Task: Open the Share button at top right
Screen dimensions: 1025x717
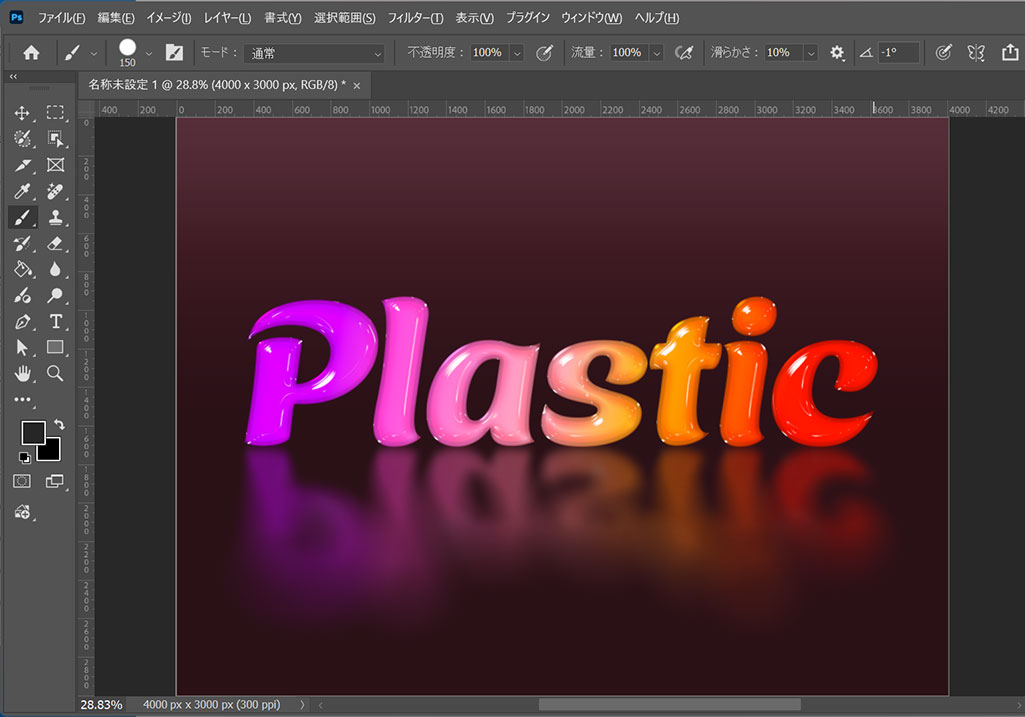Action: pyautogui.click(x=1009, y=53)
